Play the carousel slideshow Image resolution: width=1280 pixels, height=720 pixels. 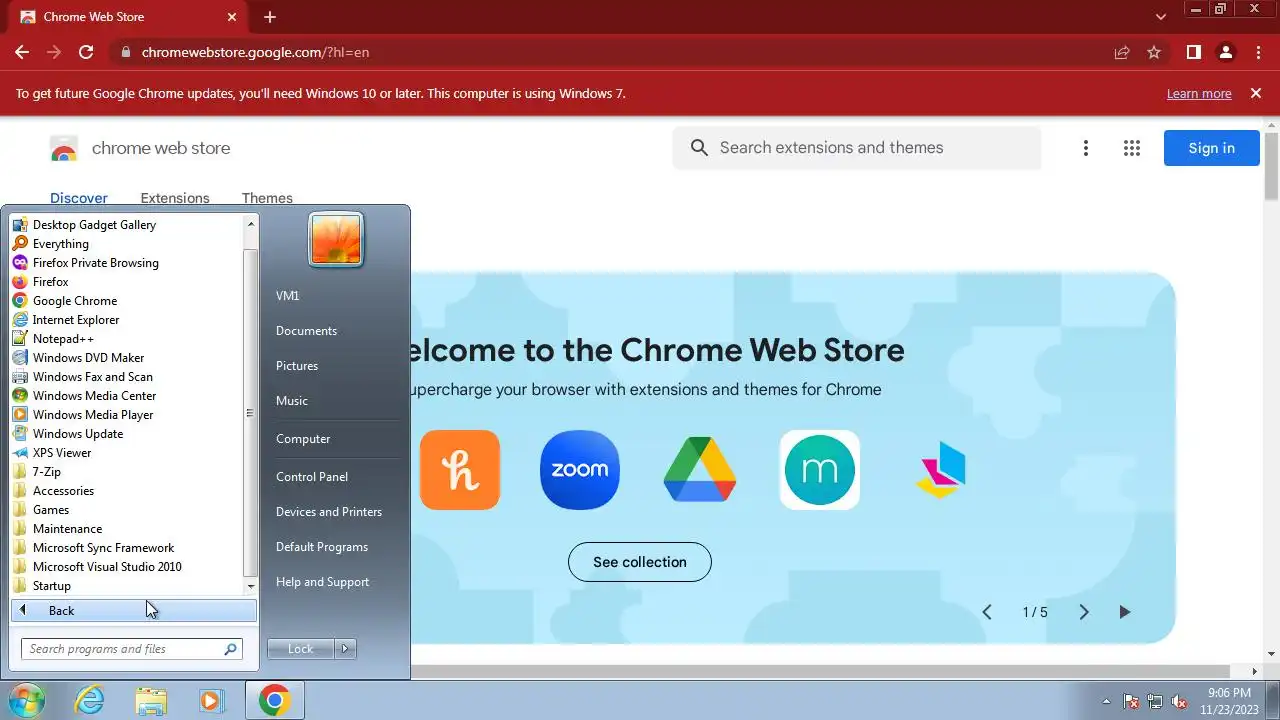(x=1124, y=612)
